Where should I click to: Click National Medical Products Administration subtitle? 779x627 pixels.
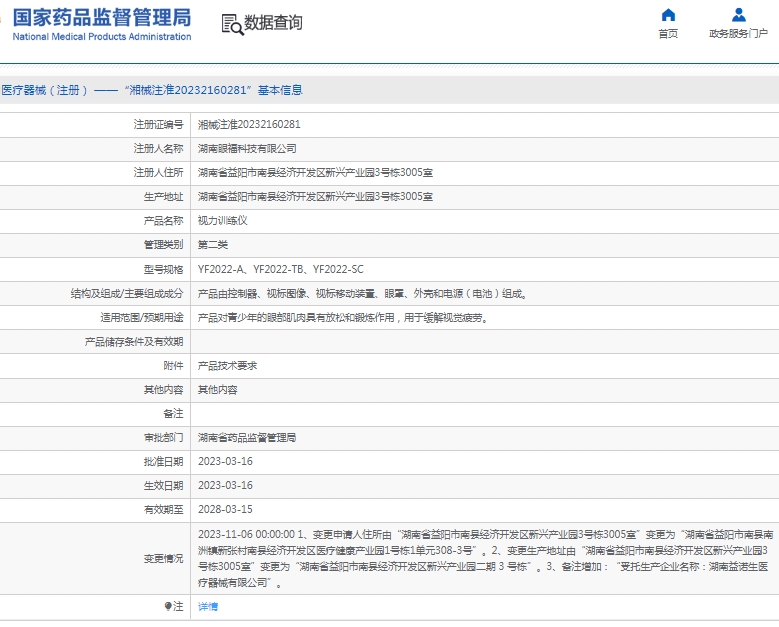[102, 37]
